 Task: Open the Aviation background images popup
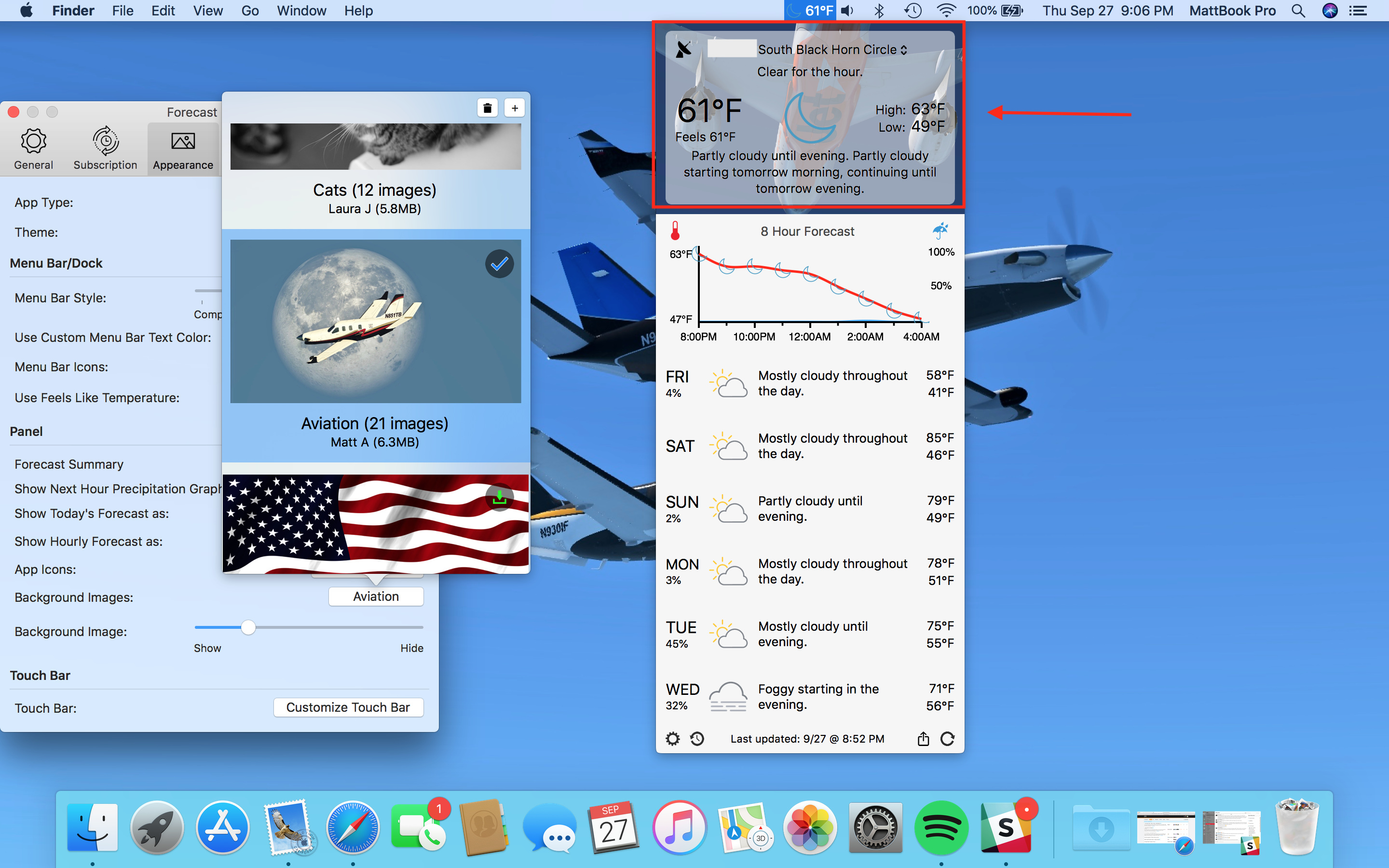click(x=376, y=597)
